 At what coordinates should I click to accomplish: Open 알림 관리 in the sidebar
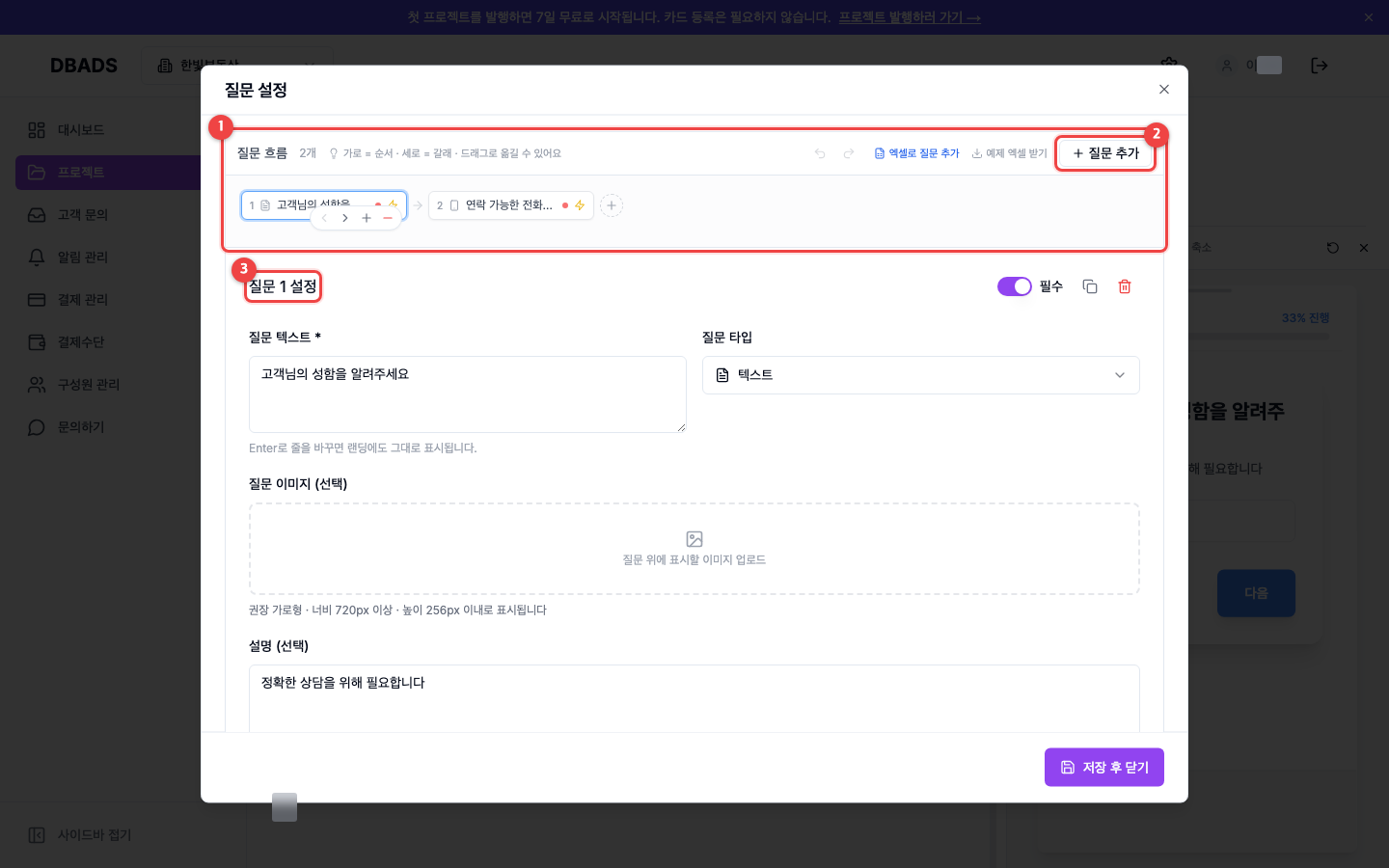tap(106, 258)
